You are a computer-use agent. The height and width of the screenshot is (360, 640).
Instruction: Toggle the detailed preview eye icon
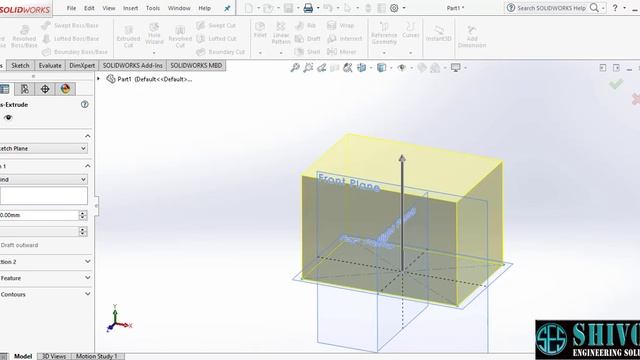click(8, 118)
